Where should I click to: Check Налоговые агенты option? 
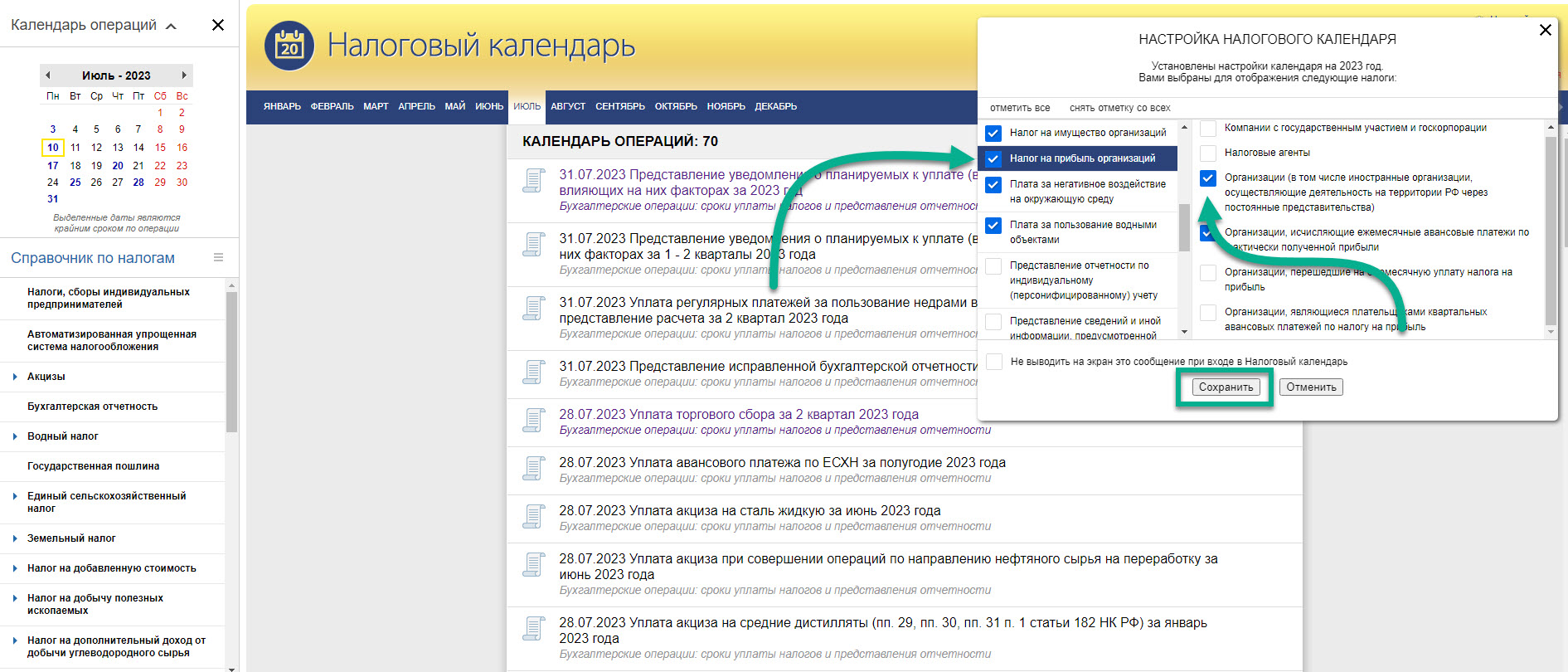1208,153
